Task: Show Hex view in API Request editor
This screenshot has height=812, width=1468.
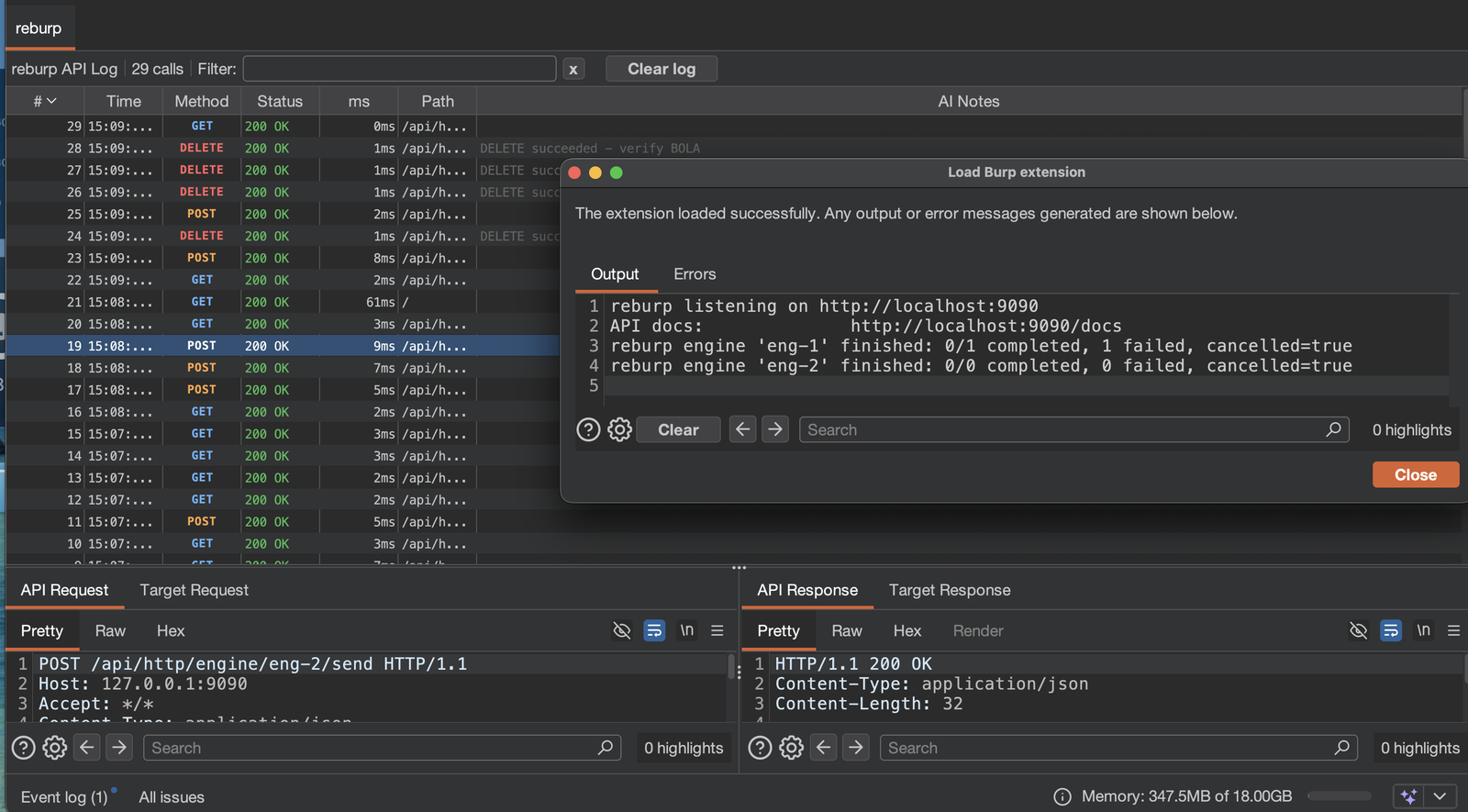Action: (x=171, y=630)
